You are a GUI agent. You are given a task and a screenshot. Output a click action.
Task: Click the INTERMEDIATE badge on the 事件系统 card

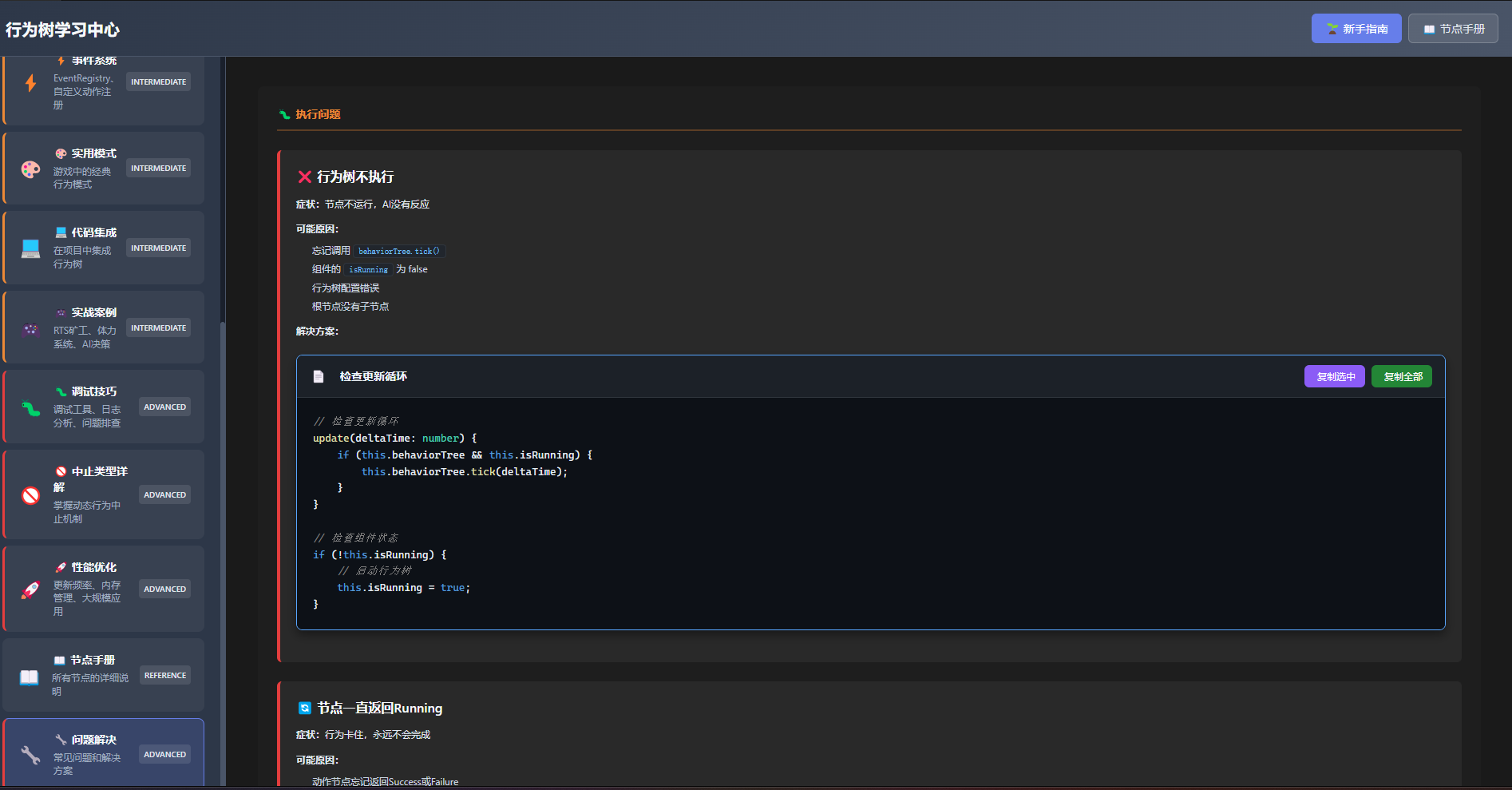point(159,82)
